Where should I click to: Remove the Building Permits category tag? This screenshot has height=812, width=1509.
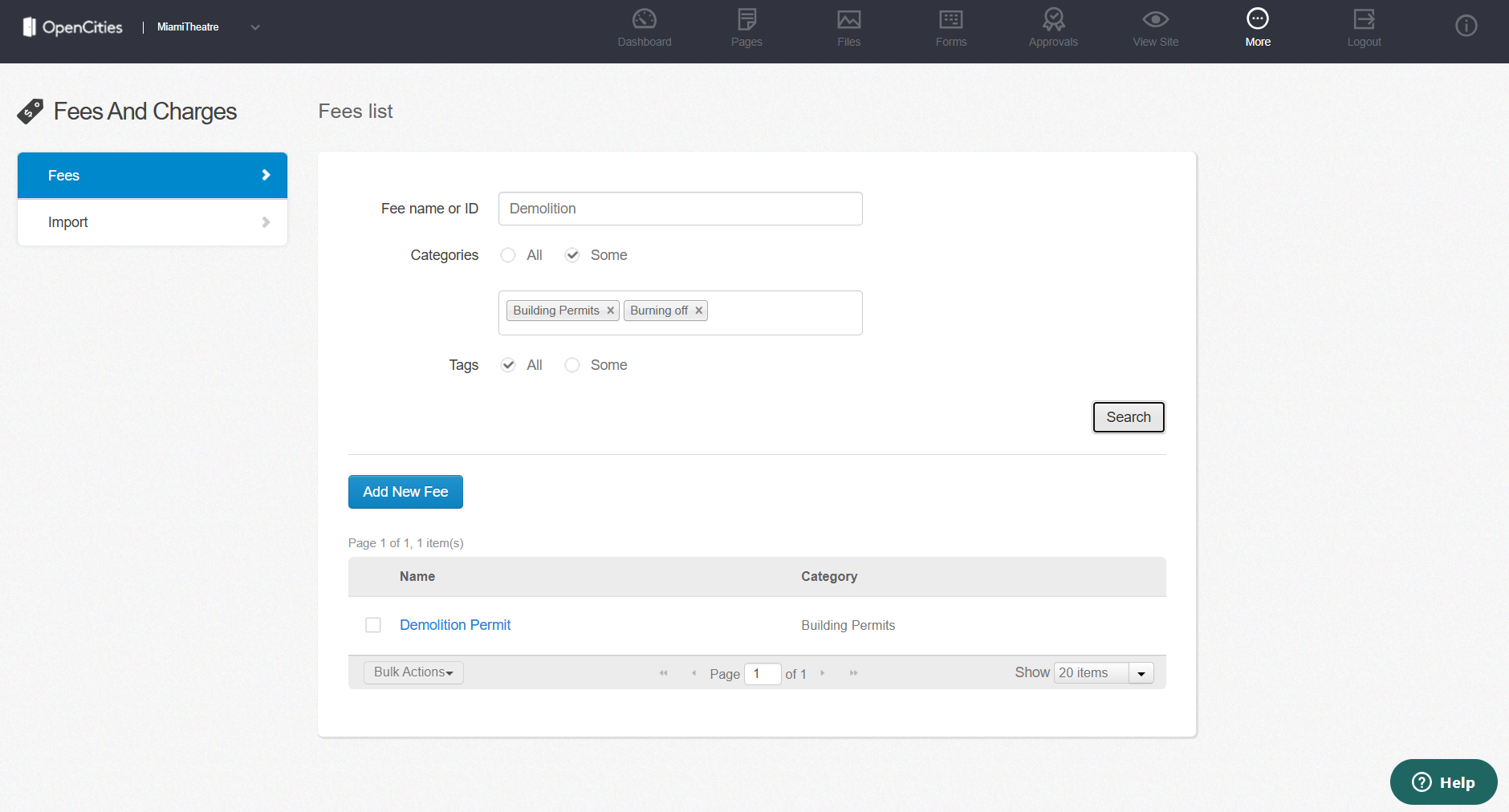point(610,311)
